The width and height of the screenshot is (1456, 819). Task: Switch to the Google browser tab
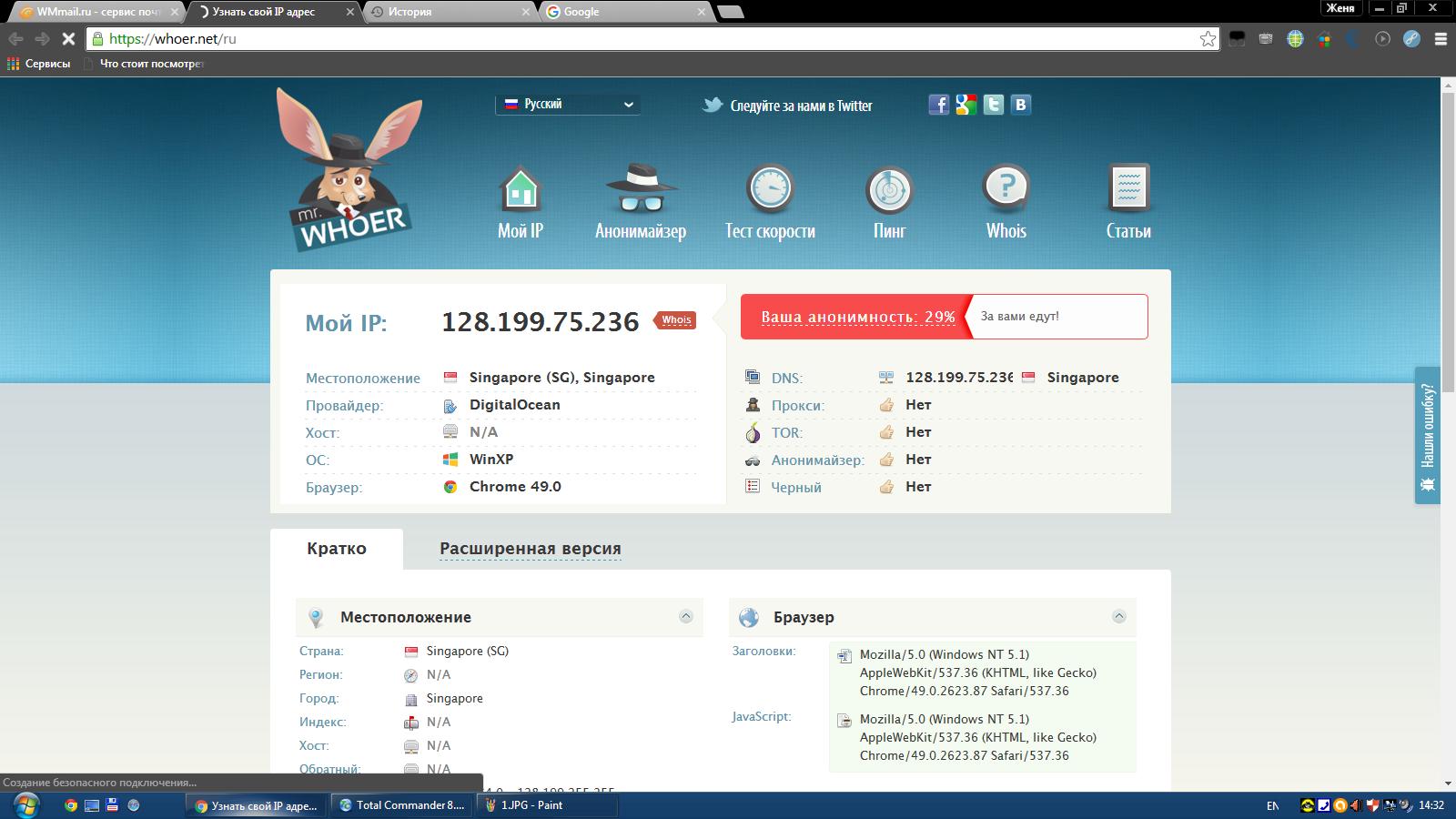624,12
